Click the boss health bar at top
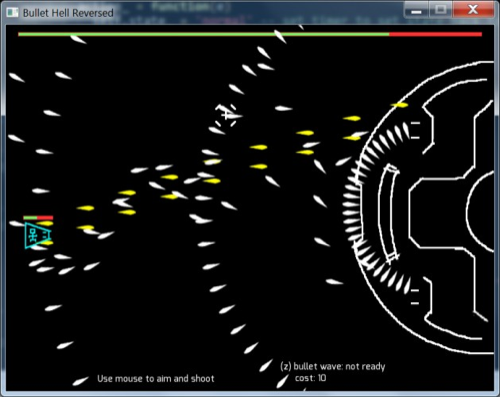This screenshot has width=500, height=397. (x=250, y=34)
